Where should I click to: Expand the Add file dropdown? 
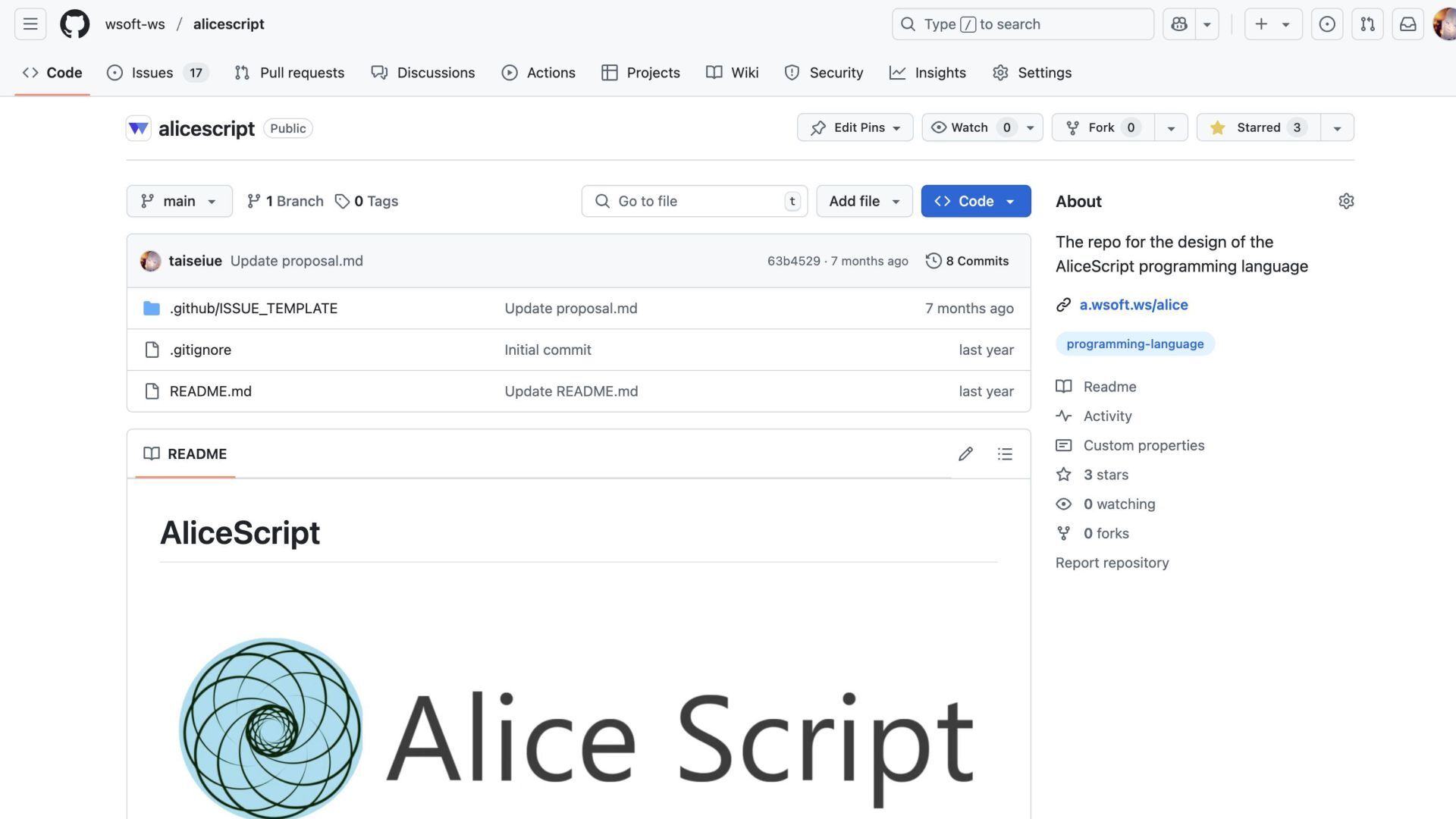(x=864, y=201)
